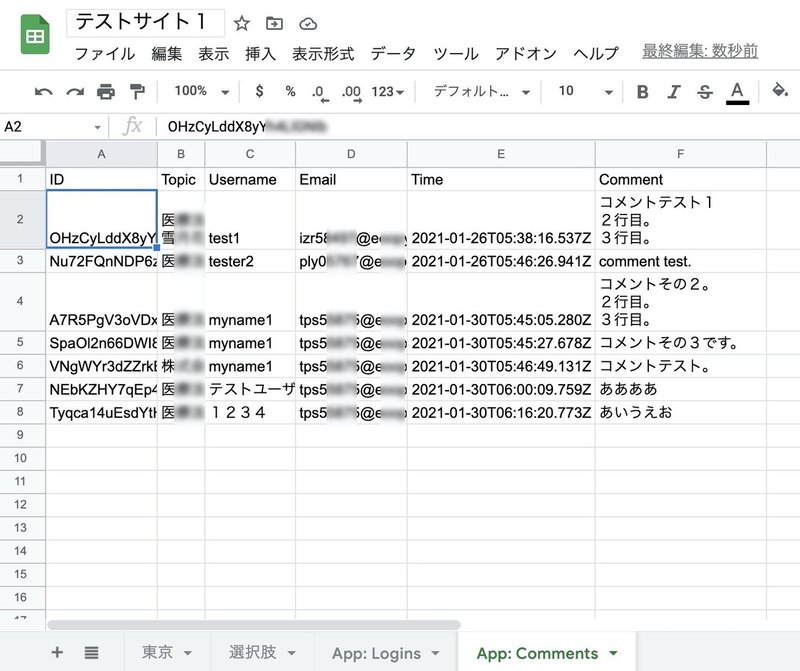This screenshot has width=800, height=671.
Task: Open the 最終編集: 数秒前 link
Action: tap(699, 51)
